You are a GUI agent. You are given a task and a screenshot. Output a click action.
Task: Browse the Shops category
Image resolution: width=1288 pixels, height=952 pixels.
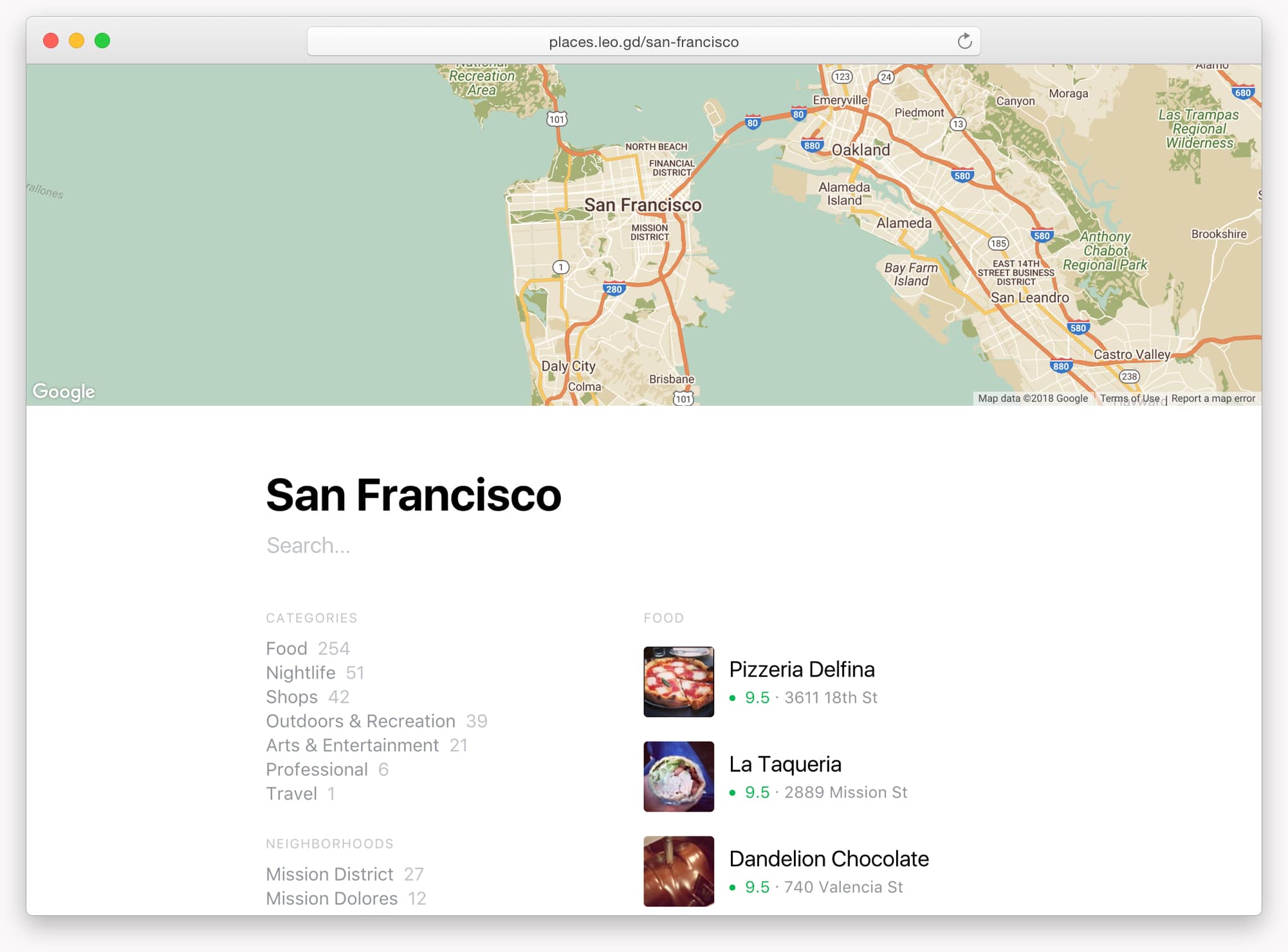[291, 697]
